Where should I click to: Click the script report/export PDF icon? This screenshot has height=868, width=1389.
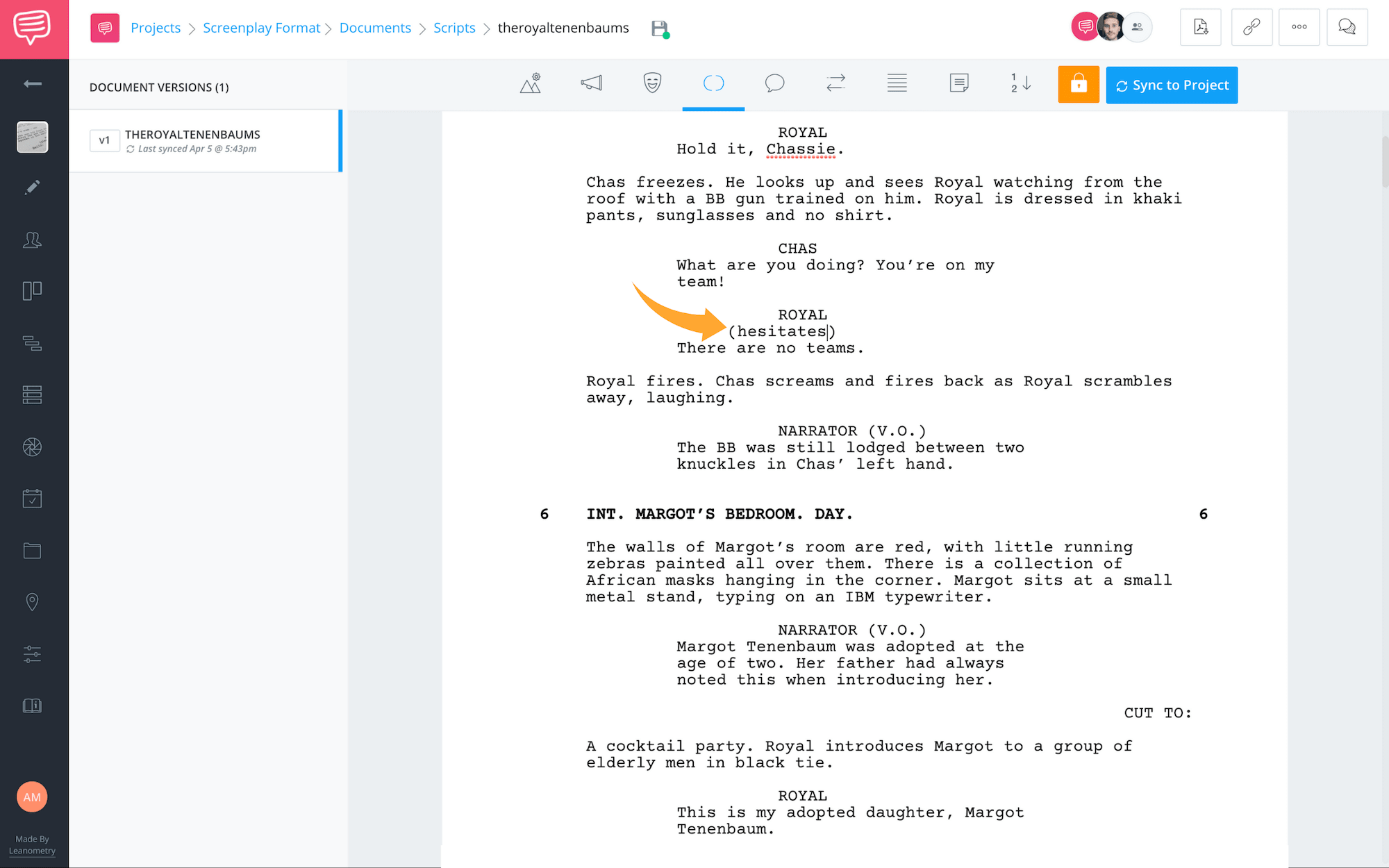[1199, 27]
